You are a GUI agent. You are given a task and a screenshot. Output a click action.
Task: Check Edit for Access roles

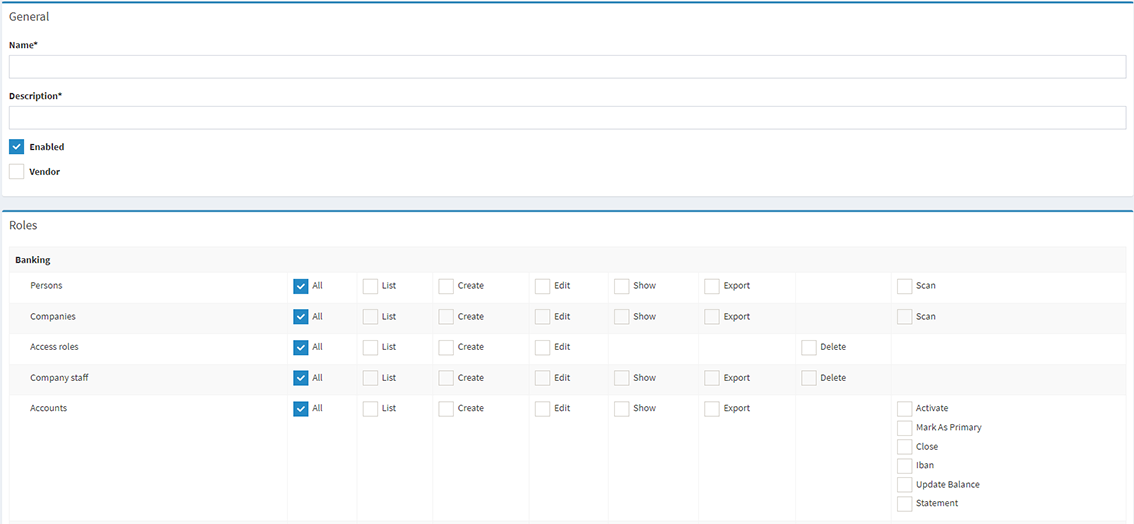pyautogui.click(x=543, y=348)
